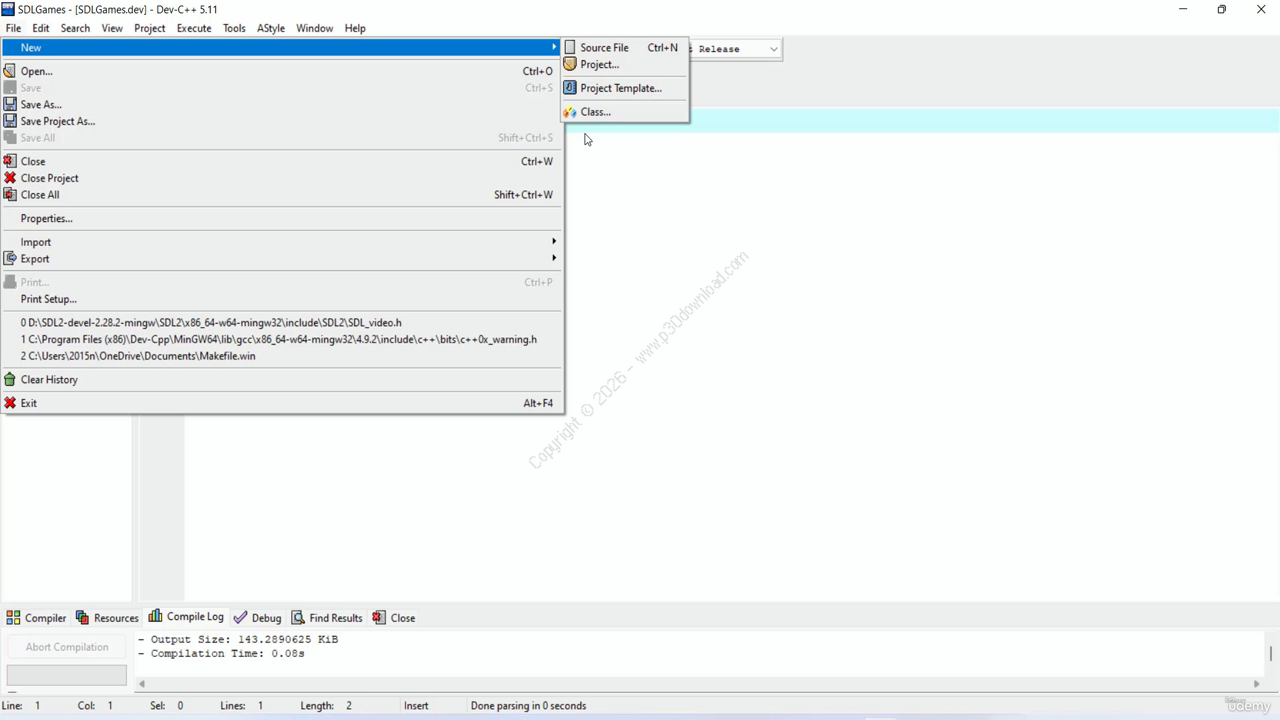
Task: Open the Help menu
Action: click(x=355, y=28)
